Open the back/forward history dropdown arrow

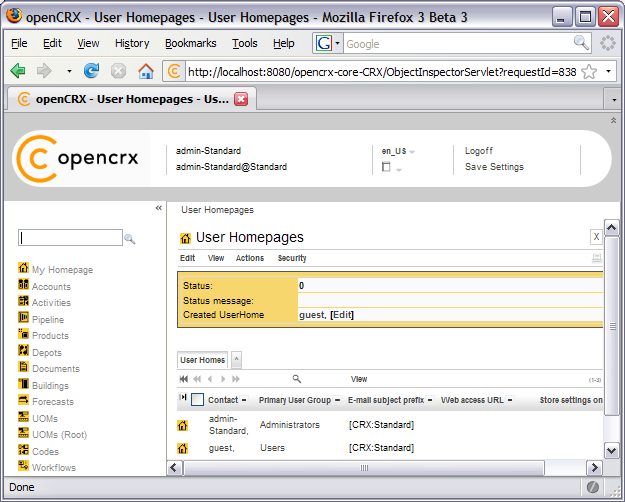[69, 71]
